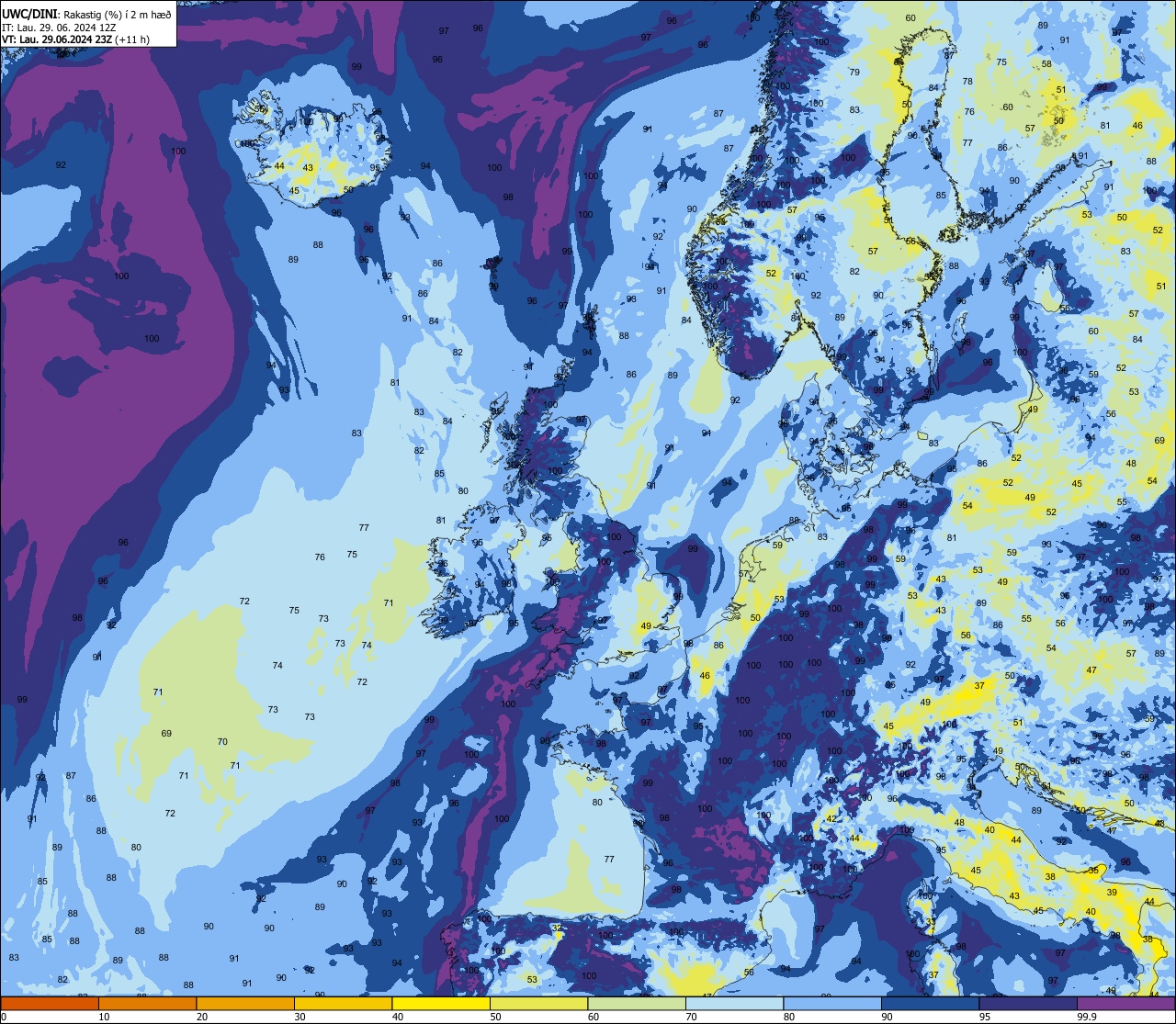The height and width of the screenshot is (1024, 1176).
Task: Click the legend tick label 99.9
Action: pos(1087,1017)
